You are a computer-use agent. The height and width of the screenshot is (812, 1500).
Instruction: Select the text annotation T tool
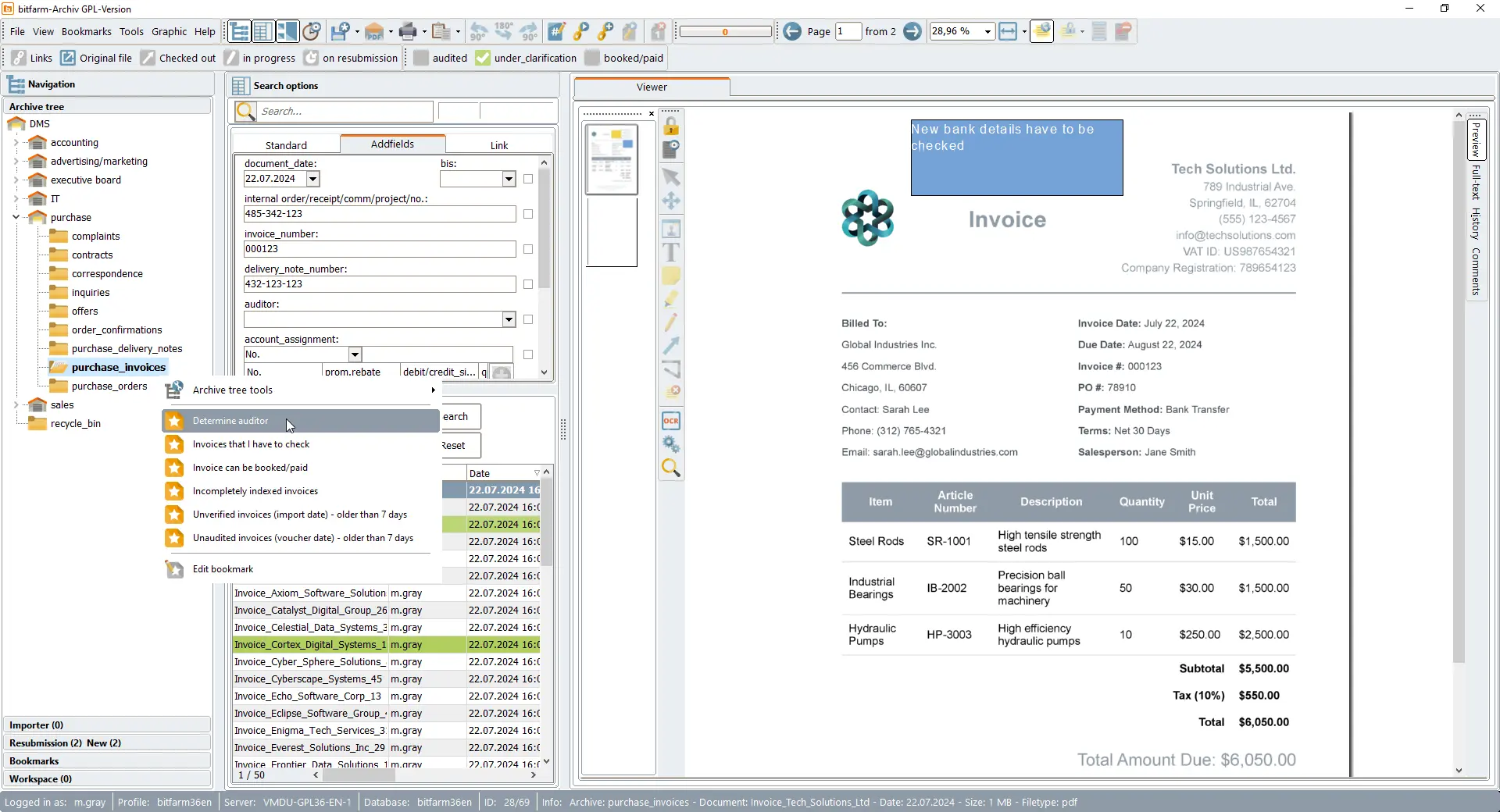tap(671, 252)
